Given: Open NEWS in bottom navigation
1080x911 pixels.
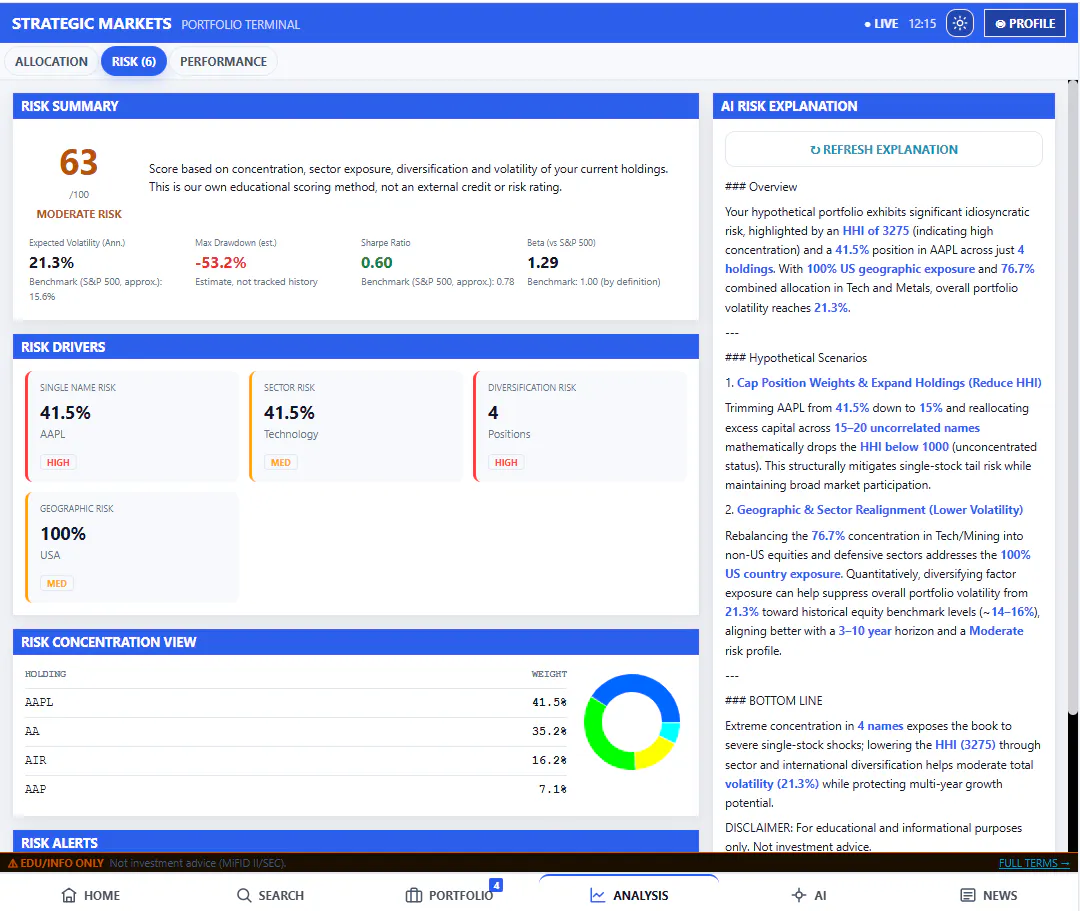Looking at the screenshot, I should tap(988, 895).
